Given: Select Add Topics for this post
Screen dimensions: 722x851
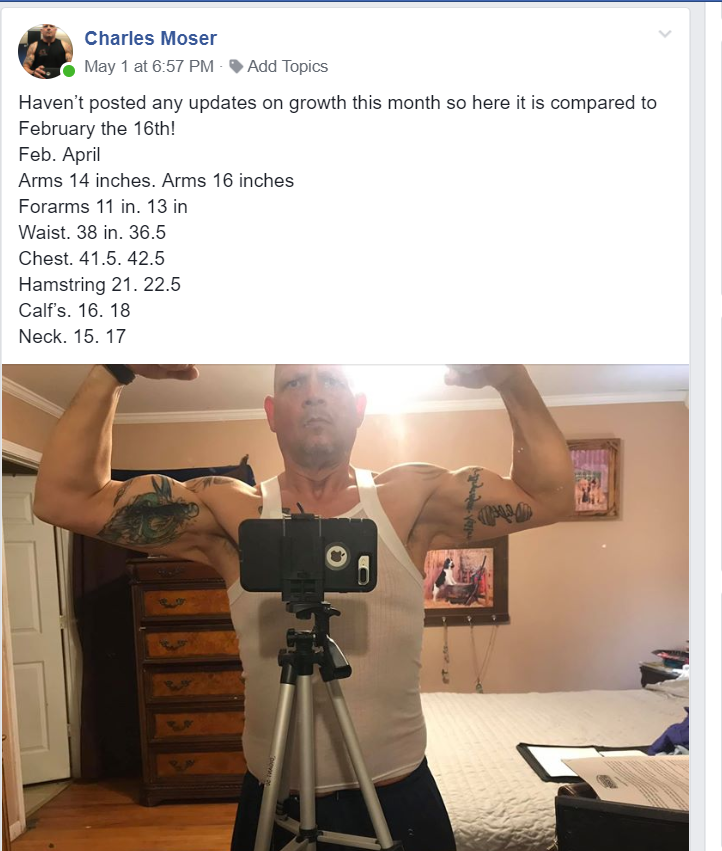Looking at the screenshot, I should click(x=287, y=66).
